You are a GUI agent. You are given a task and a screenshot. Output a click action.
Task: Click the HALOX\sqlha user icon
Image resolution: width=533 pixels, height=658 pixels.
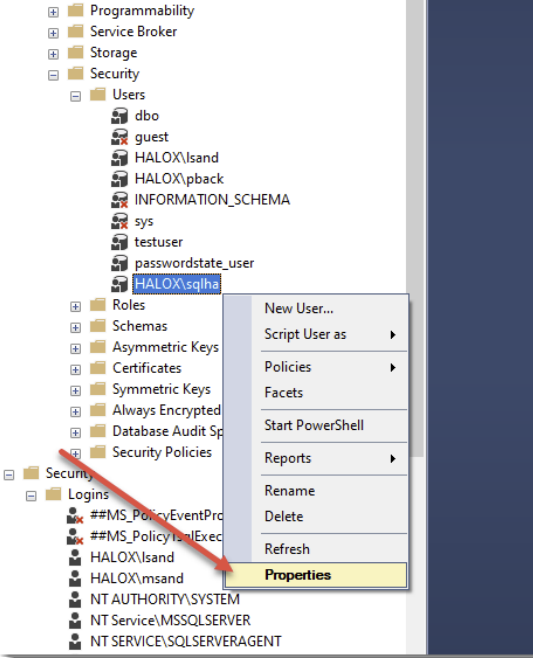click(x=120, y=284)
